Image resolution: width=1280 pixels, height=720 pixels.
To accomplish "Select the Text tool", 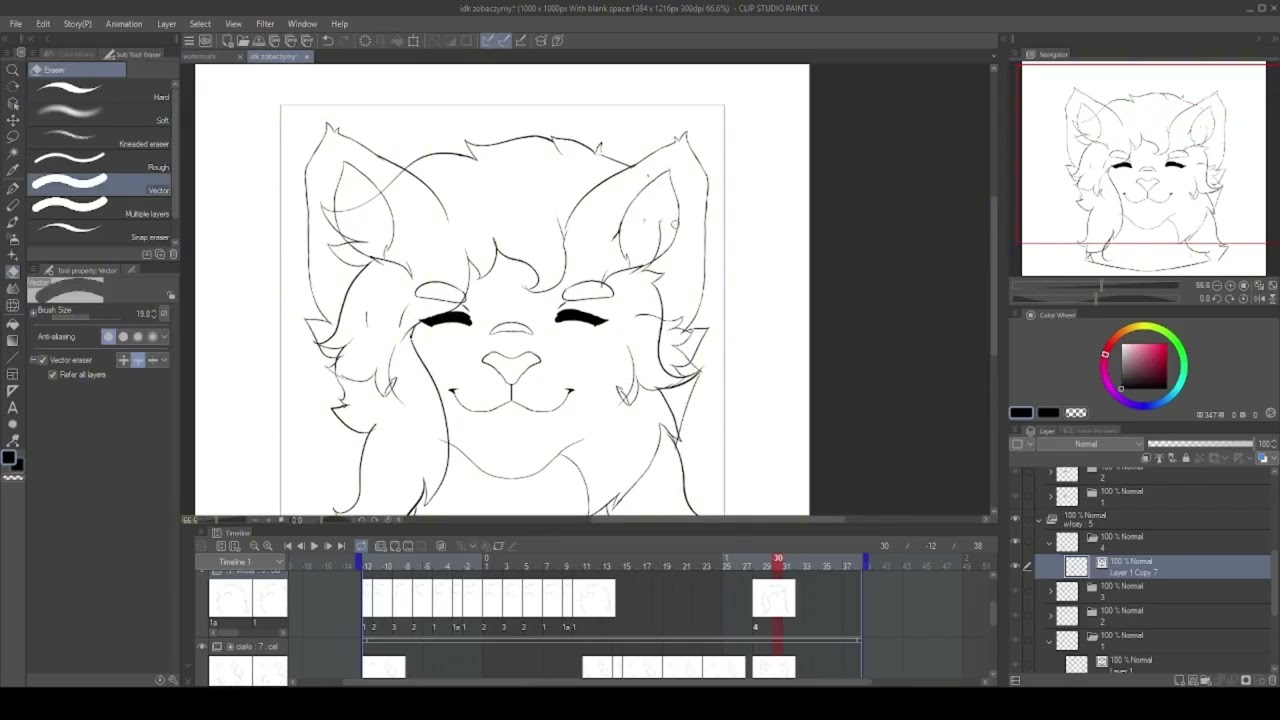I will 13,407.
